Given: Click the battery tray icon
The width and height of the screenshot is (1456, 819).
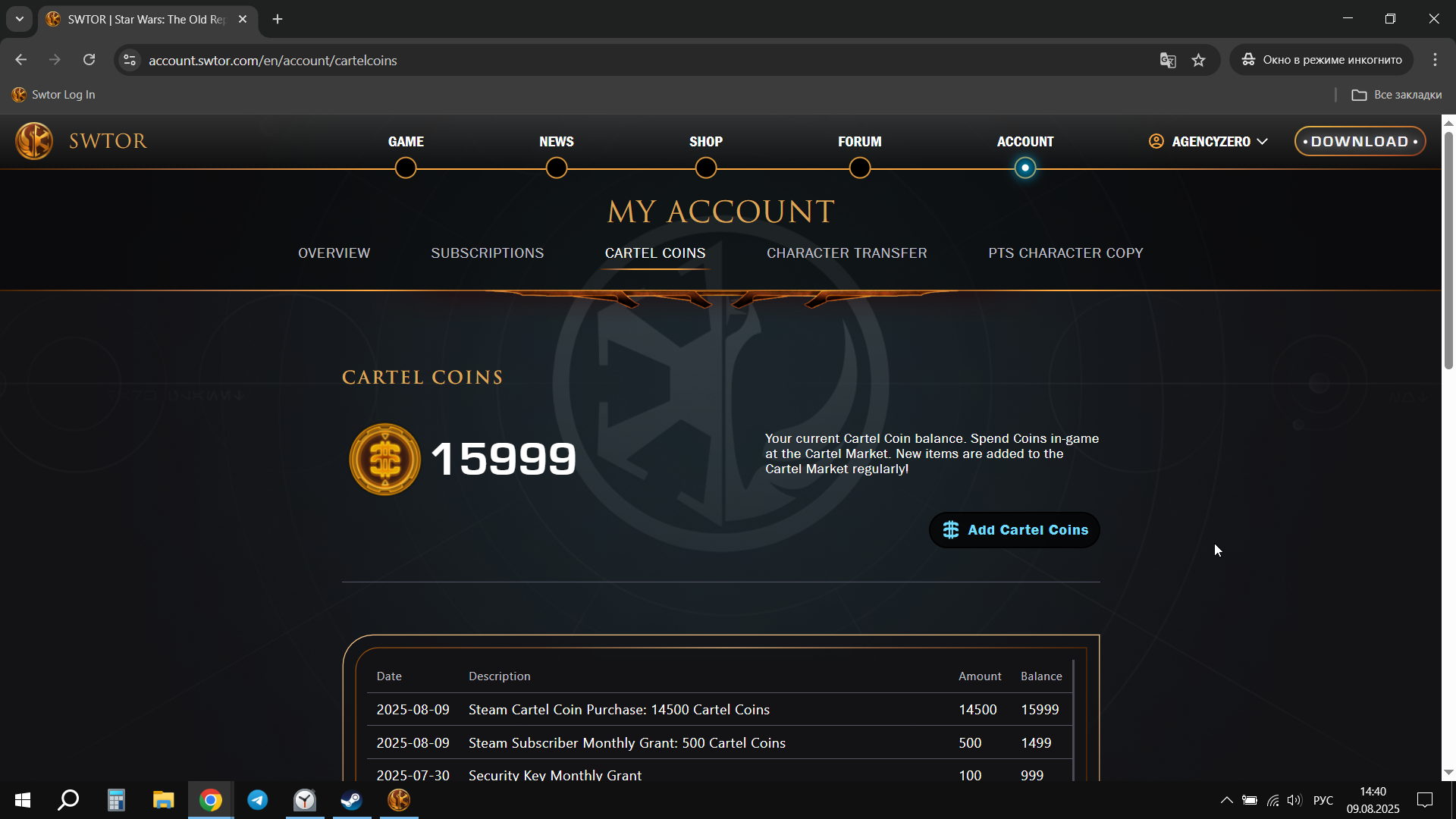Looking at the screenshot, I should pyautogui.click(x=1250, y=800).
